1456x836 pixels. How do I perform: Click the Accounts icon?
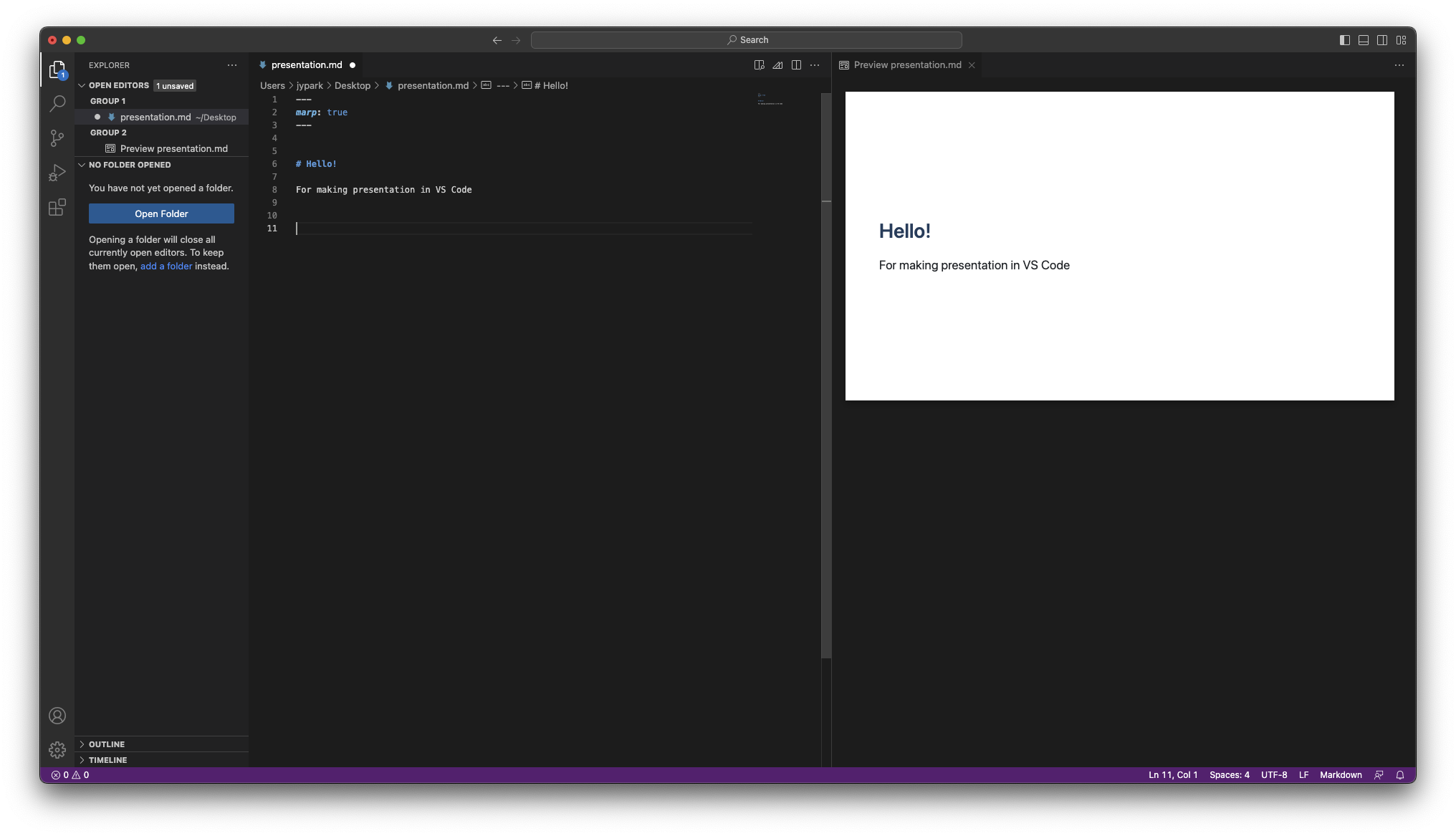[57, 716]
